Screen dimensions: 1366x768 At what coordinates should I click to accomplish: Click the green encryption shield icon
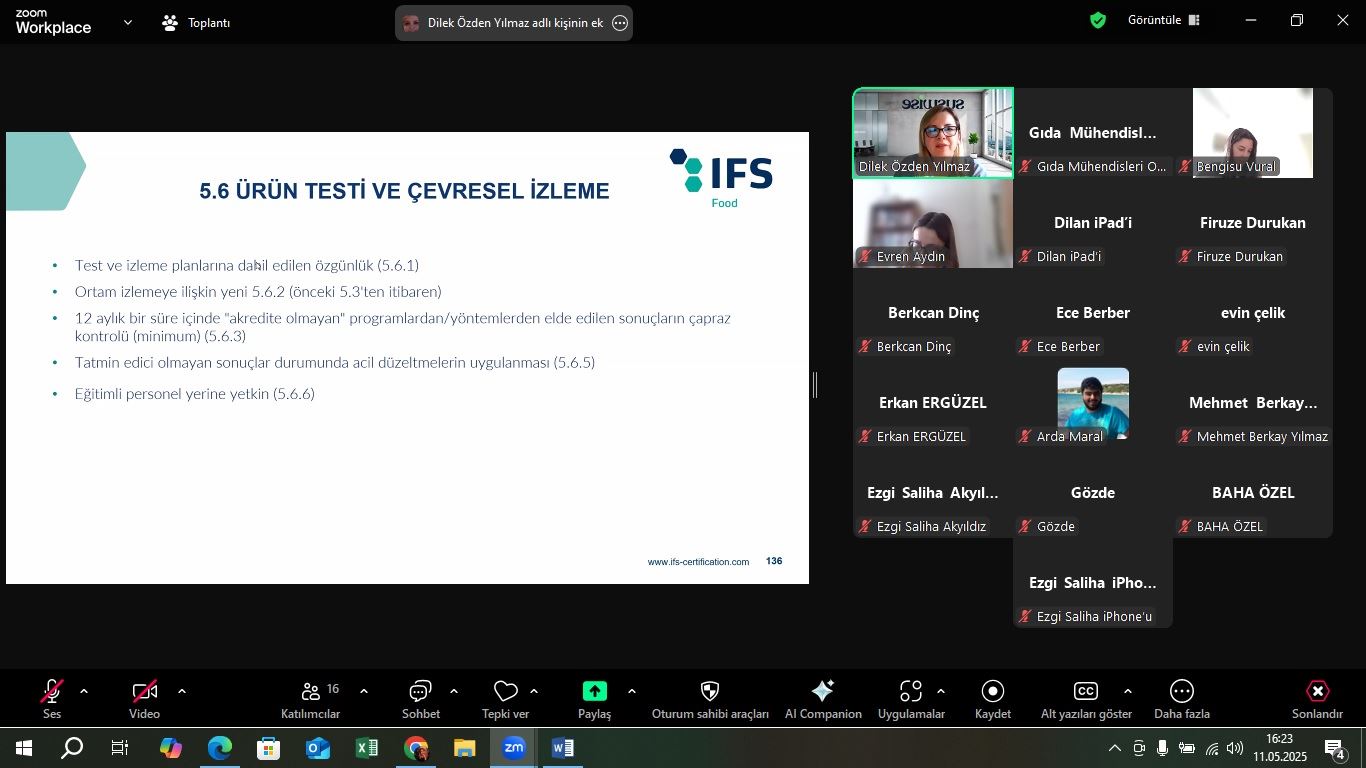coord(1098,21)
